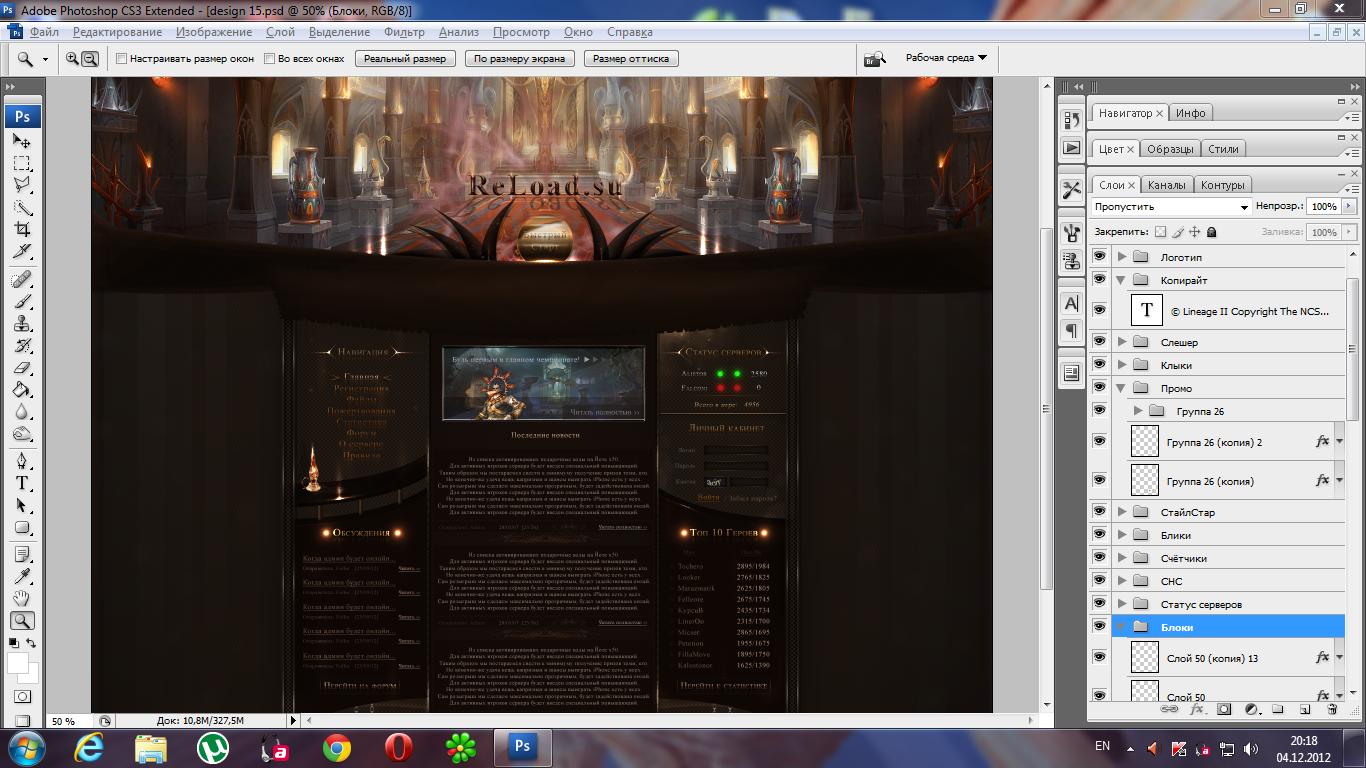Open Google Chrome from the taskbar
This screenshot has width=1366, height=768.
tap(337, 746)
